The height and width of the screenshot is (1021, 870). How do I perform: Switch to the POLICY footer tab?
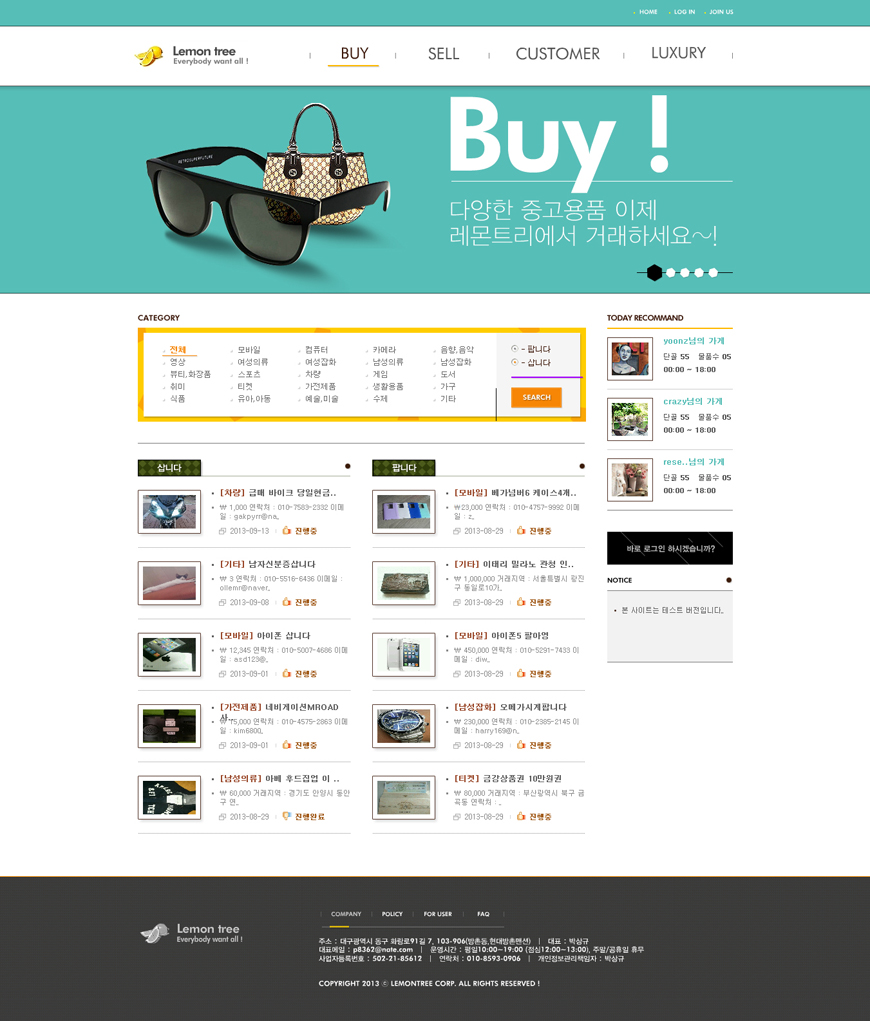[392, 914]
